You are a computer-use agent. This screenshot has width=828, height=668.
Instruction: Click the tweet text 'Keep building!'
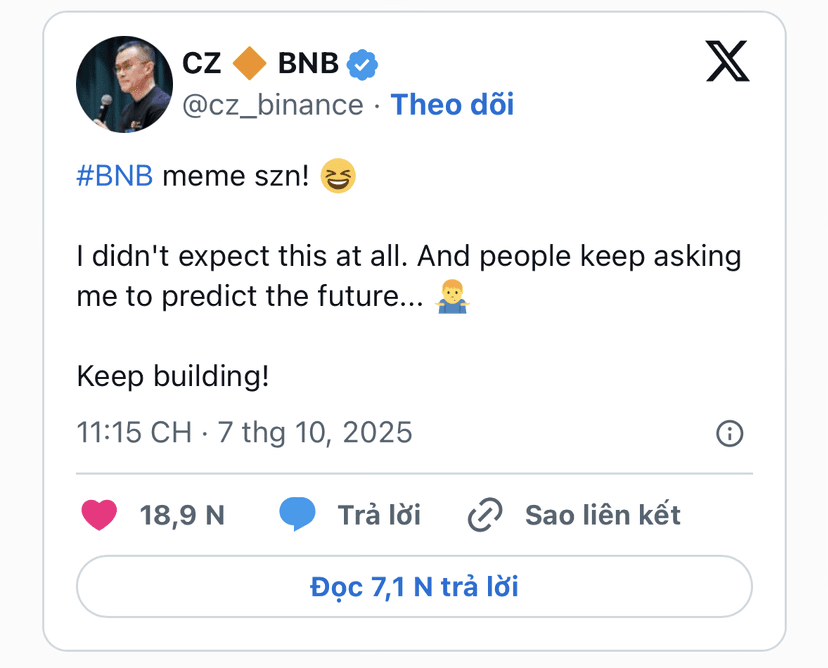173,377
